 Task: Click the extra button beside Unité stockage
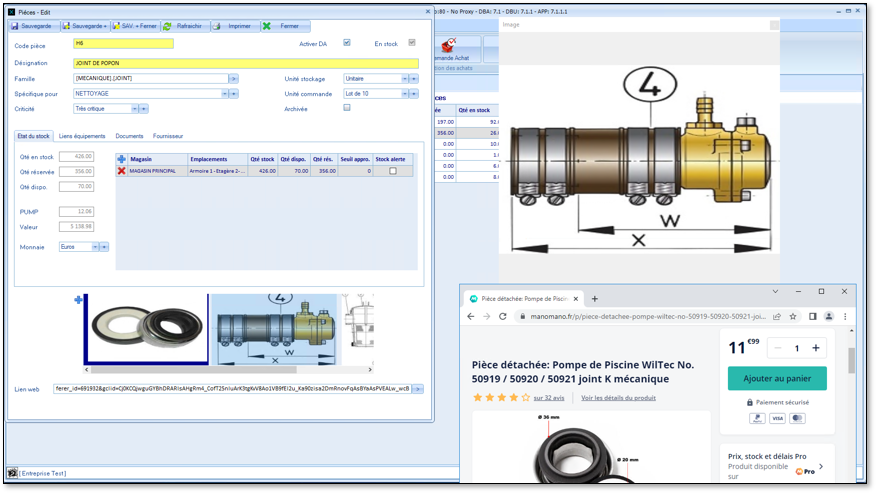[414, 79]
